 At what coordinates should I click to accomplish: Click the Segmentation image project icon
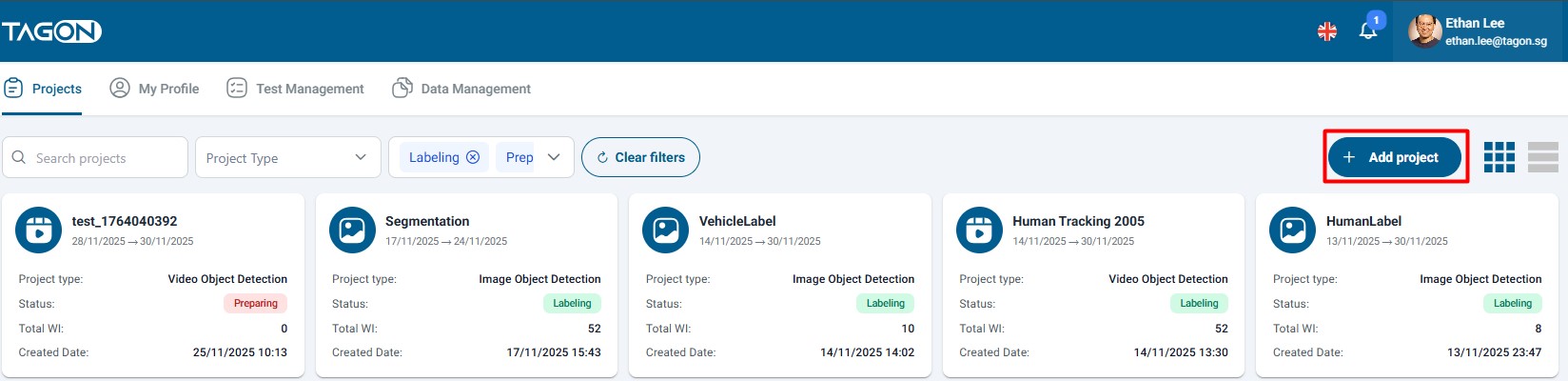tap(352, 231)
